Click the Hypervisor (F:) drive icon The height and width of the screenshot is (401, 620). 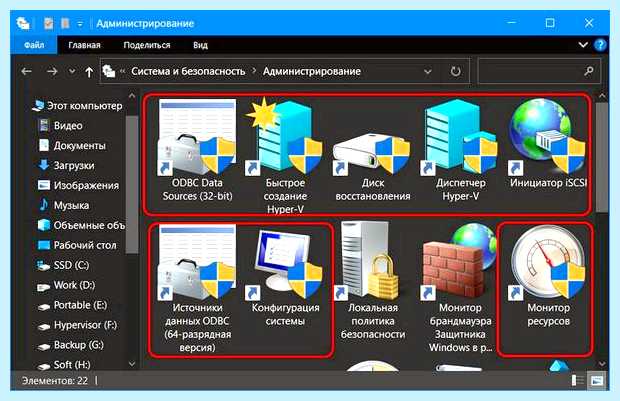point(43,326)
